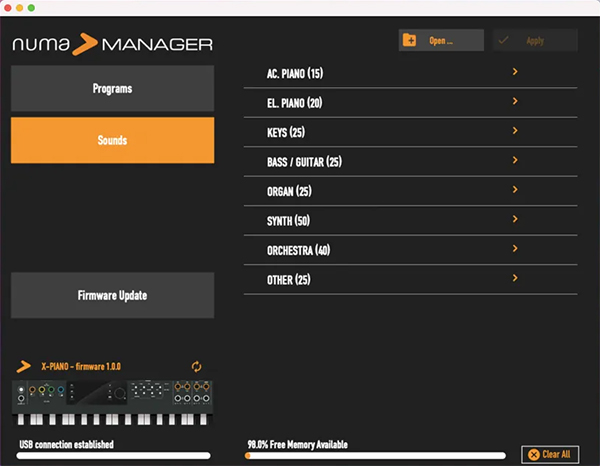600x466 pixels.
Task: Click X-PIANO - firmware 1.0.0 text
Action: click(81, 367)
